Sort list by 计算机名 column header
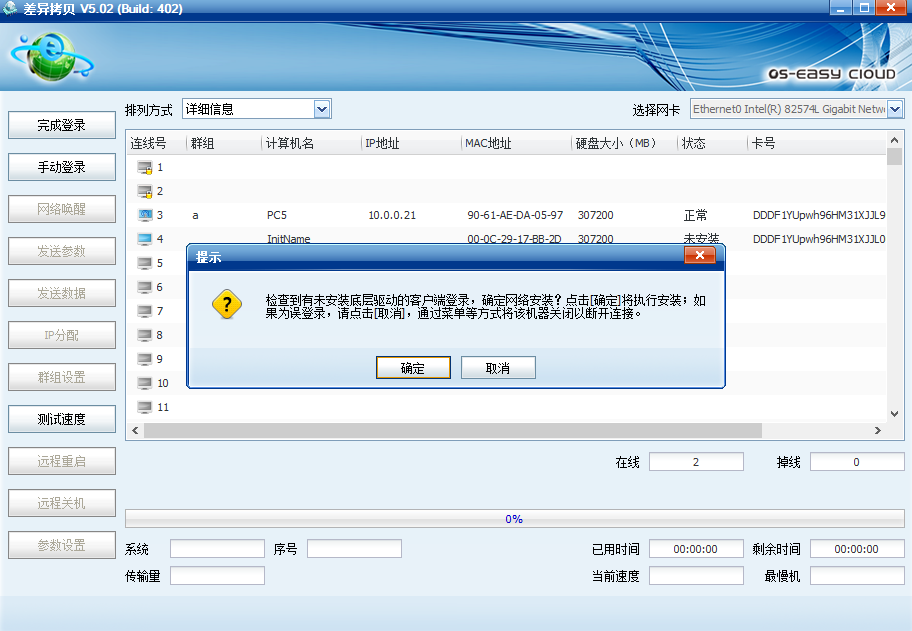Screen dimensions: 912x631 (290, 143)
